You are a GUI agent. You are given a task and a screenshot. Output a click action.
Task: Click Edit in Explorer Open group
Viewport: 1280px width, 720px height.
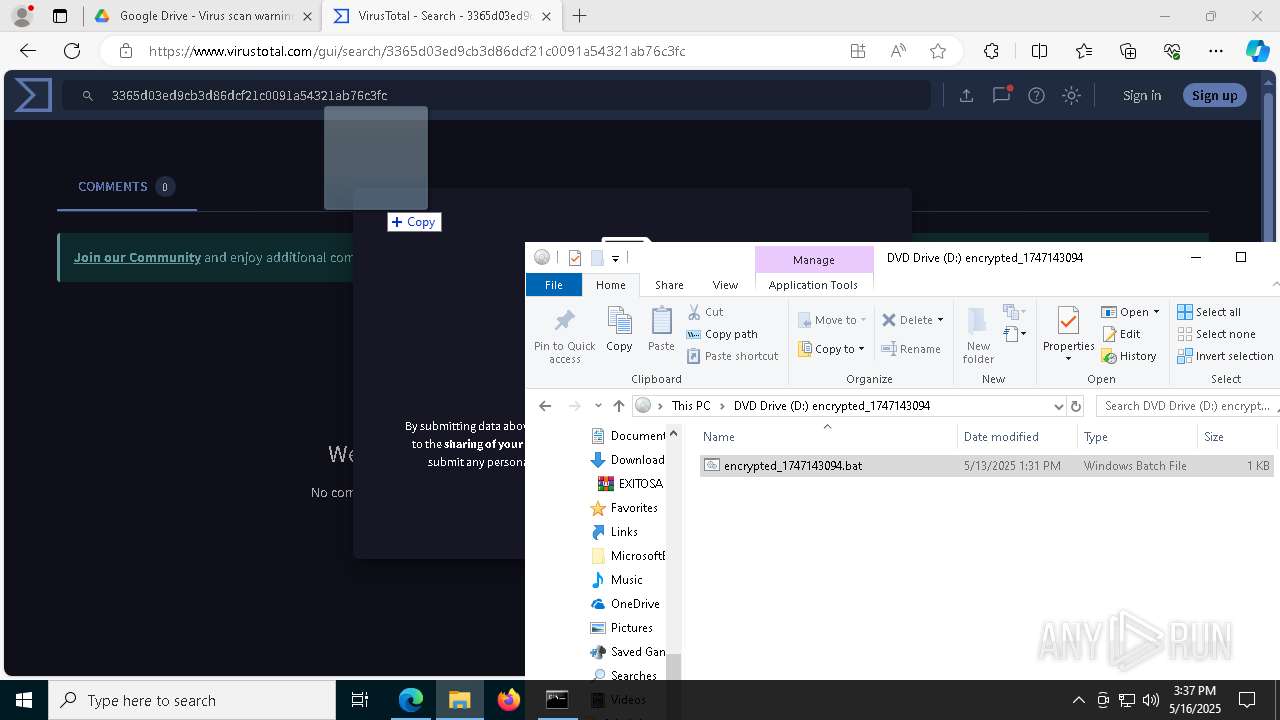tap(1121, 334)
